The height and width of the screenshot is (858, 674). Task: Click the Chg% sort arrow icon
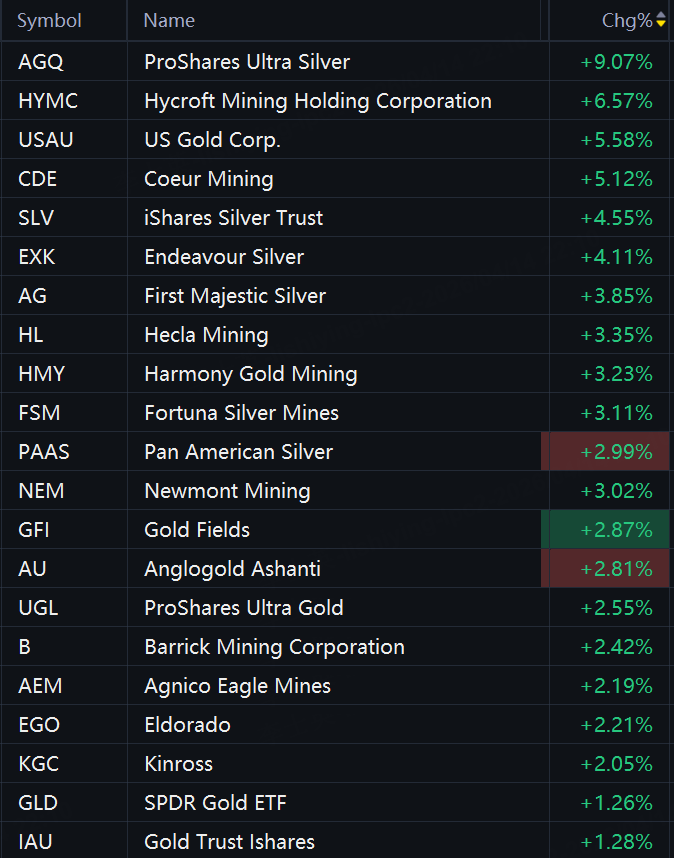(661, 21)
